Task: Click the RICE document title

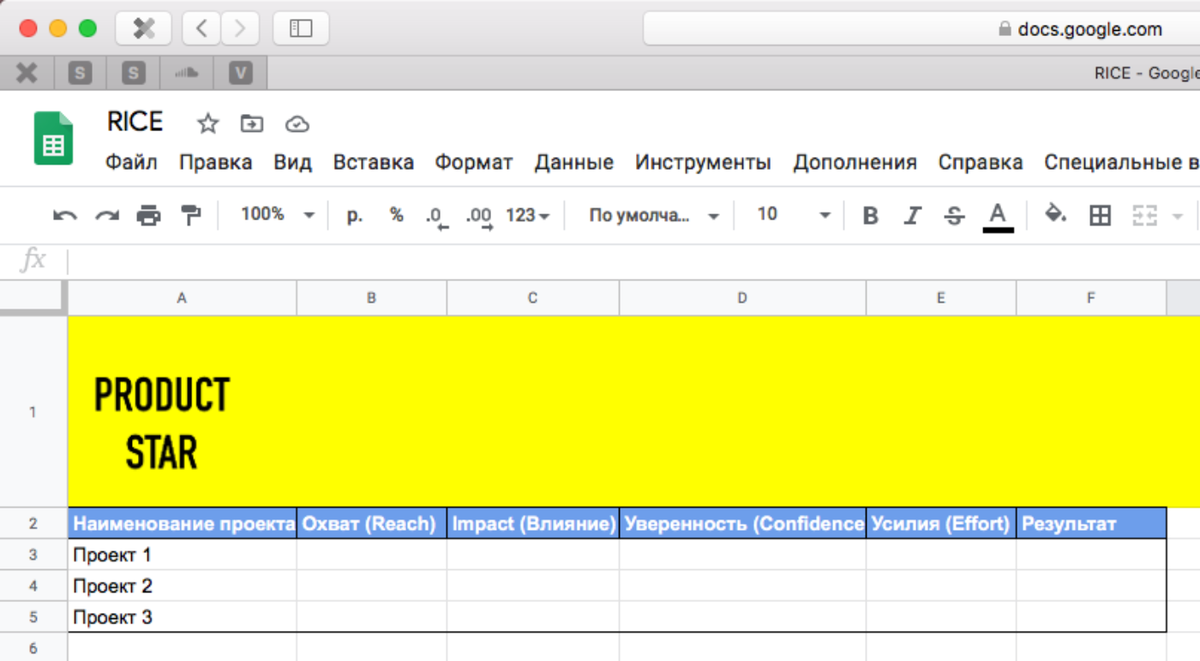Action: 135,122
